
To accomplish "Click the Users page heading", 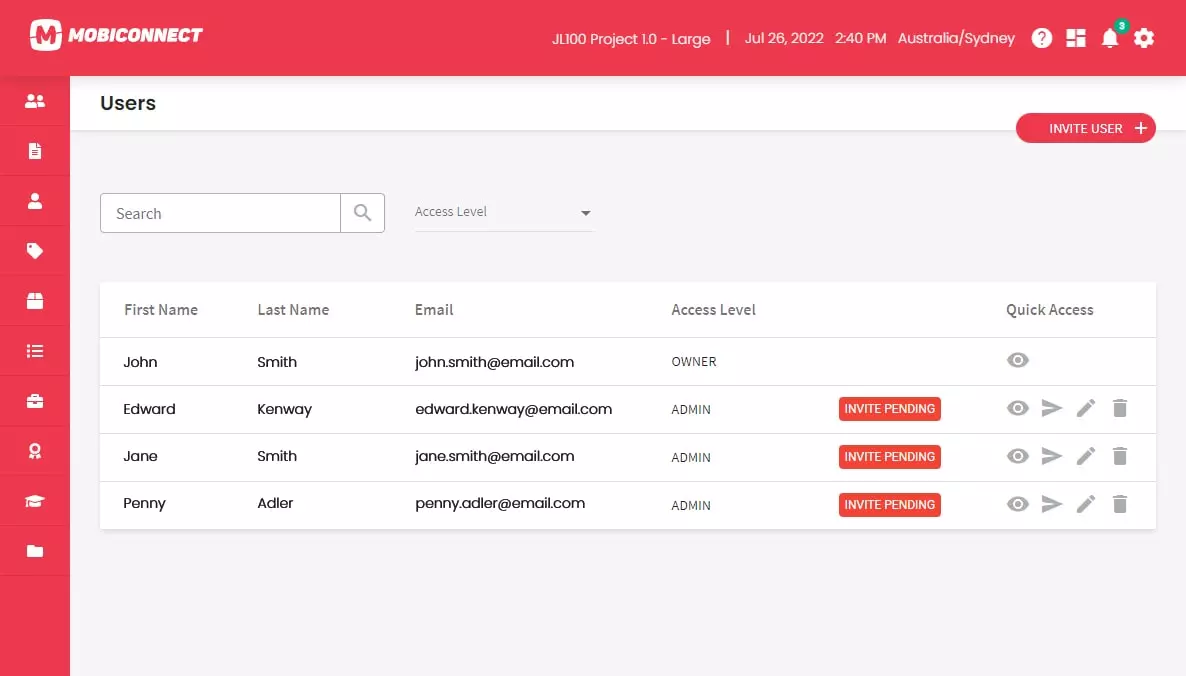I will (128, 103).
